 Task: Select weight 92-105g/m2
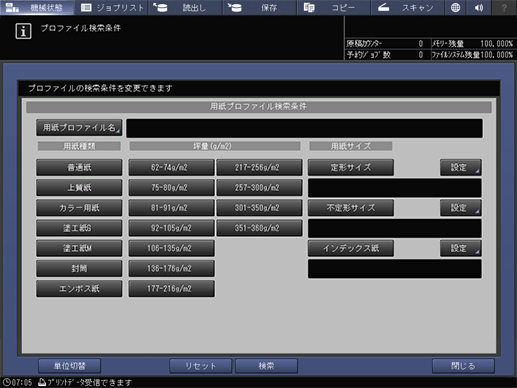click(171, 228)
